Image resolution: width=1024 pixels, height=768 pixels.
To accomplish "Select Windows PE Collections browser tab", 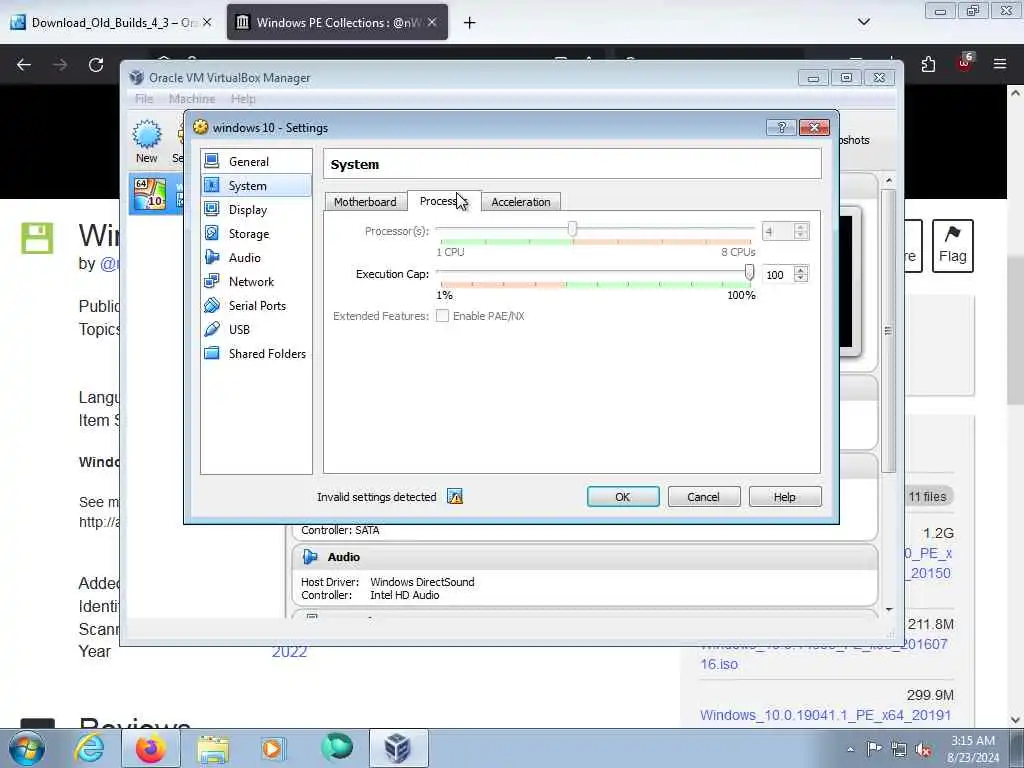I will (336, 22).
